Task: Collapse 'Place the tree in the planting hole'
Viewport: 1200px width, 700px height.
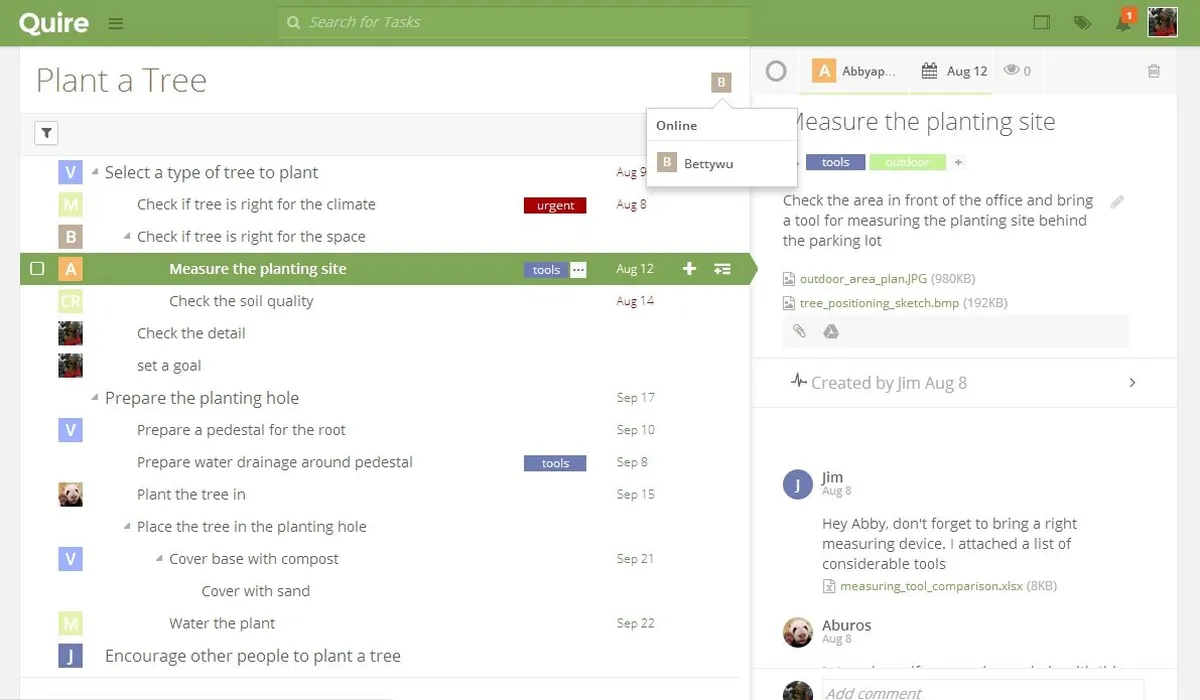Action: [127, 526]
